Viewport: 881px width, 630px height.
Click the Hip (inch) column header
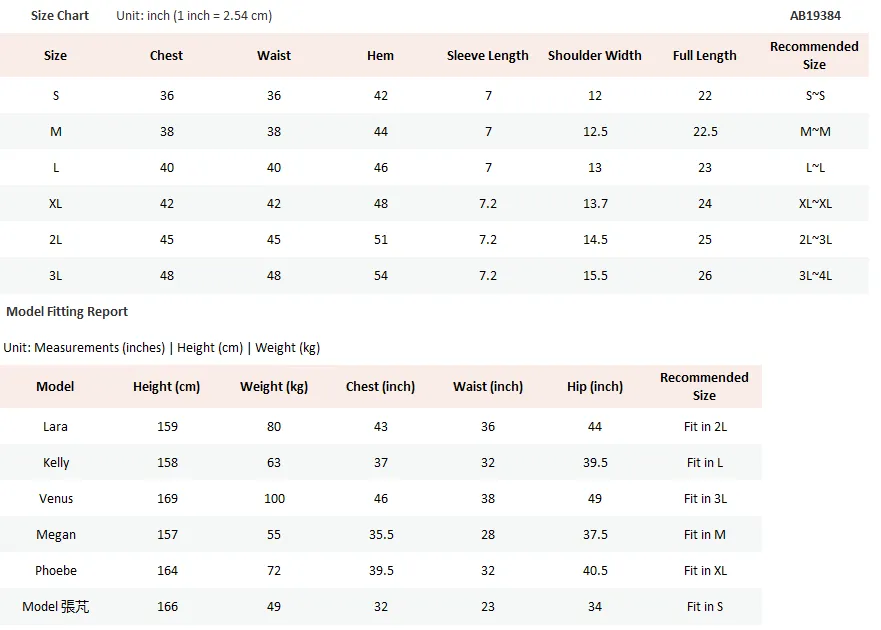click(x=594, y=387)
